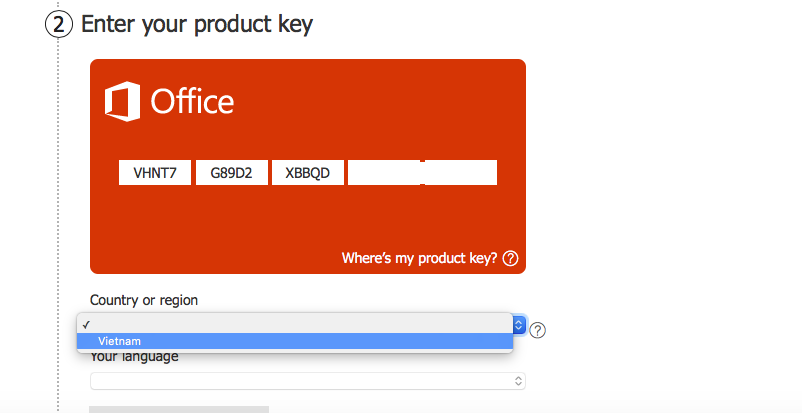802x413 pixels.
Task: Choose the blank checked option in the country list
Action: (295, 324)
